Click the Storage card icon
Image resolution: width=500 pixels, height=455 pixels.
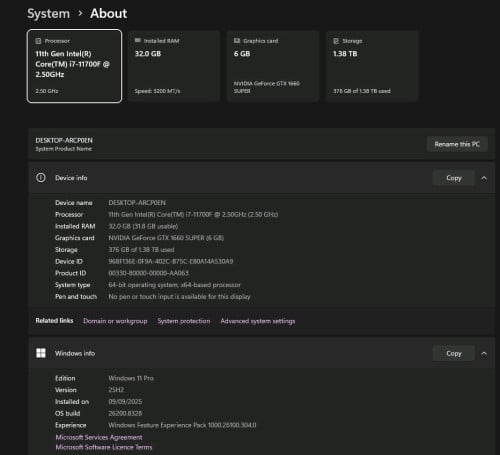pos(336,41)
